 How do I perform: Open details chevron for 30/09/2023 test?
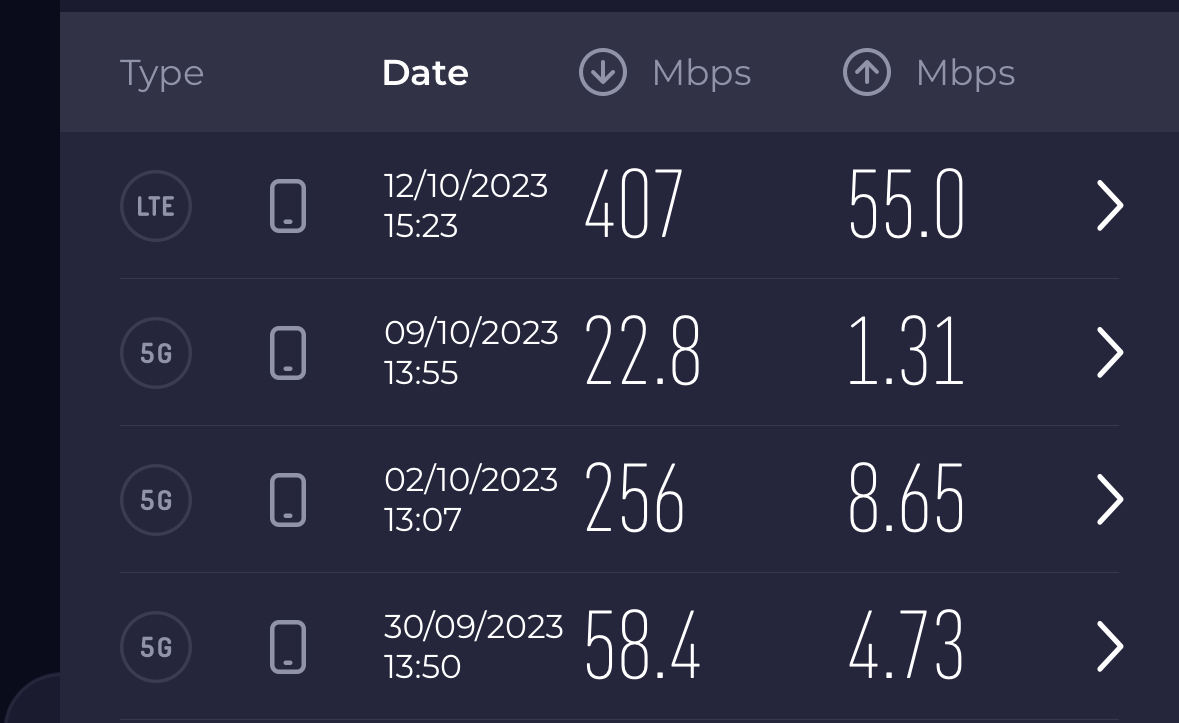[1110, 646]
